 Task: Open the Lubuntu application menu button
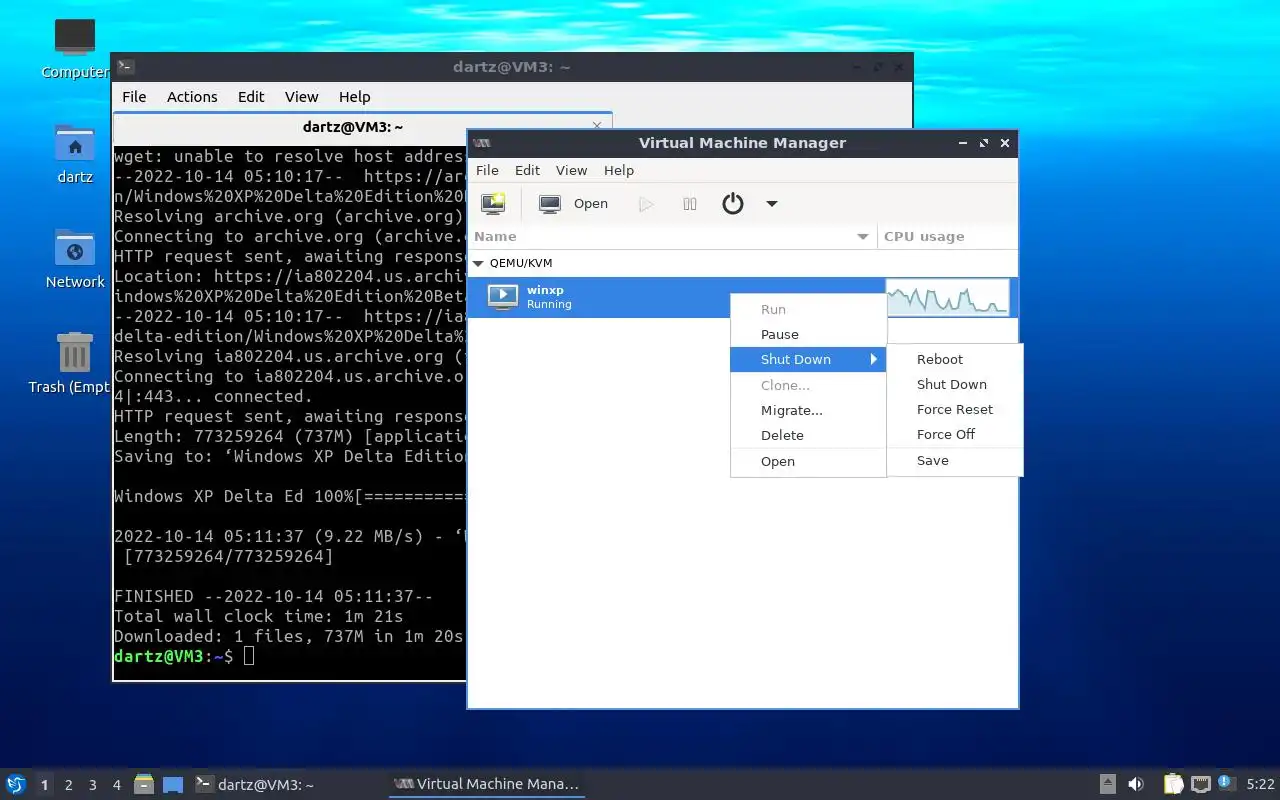point(15,784)
